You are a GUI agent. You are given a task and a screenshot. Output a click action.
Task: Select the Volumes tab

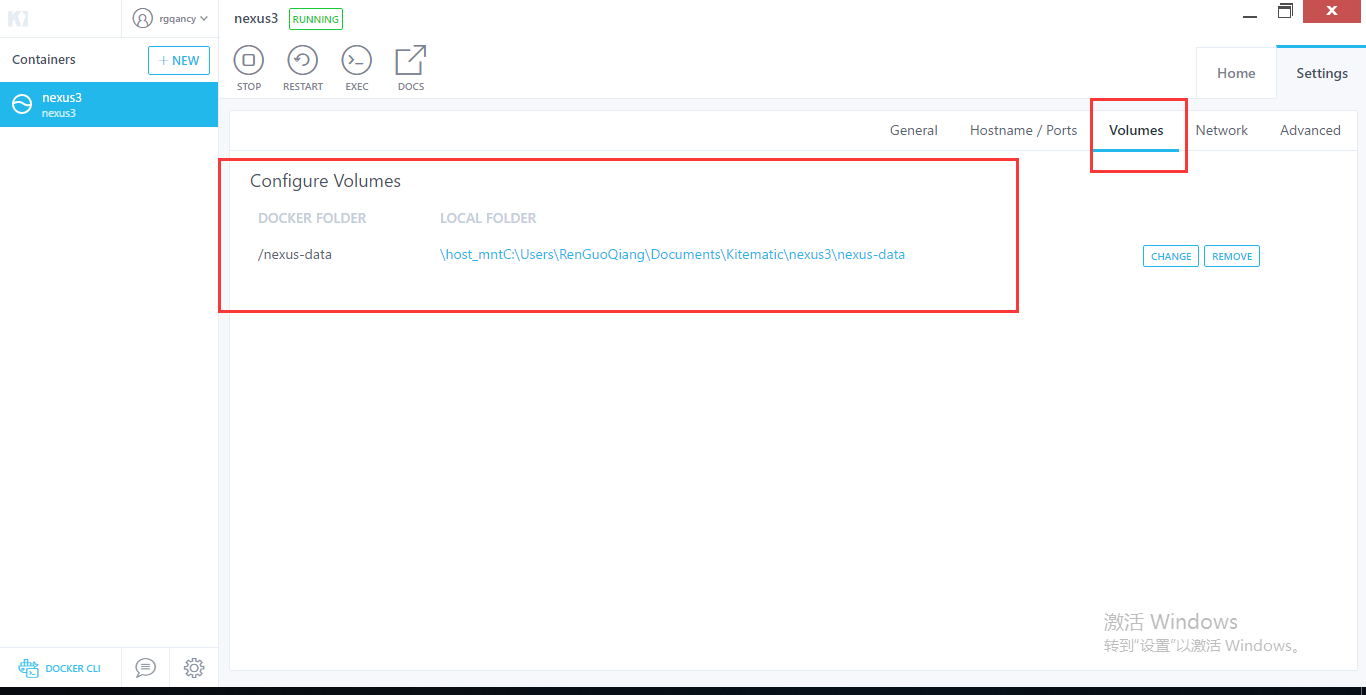pyautogui.click(x=1136, y=130)
